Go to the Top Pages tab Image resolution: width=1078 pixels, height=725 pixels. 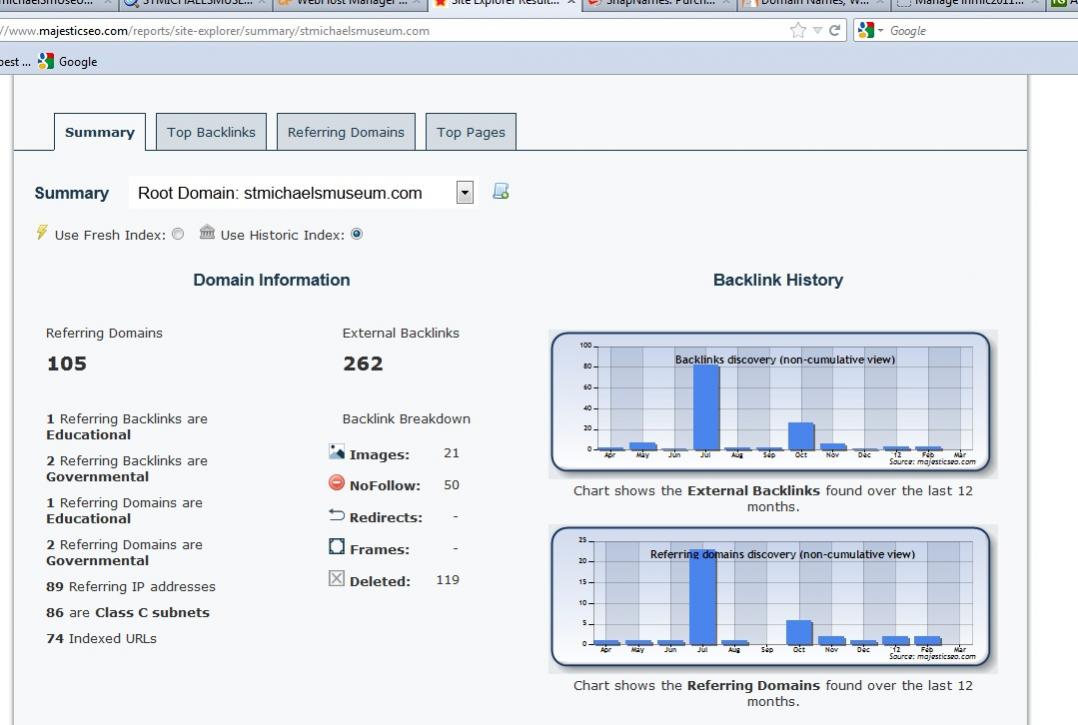471,132
